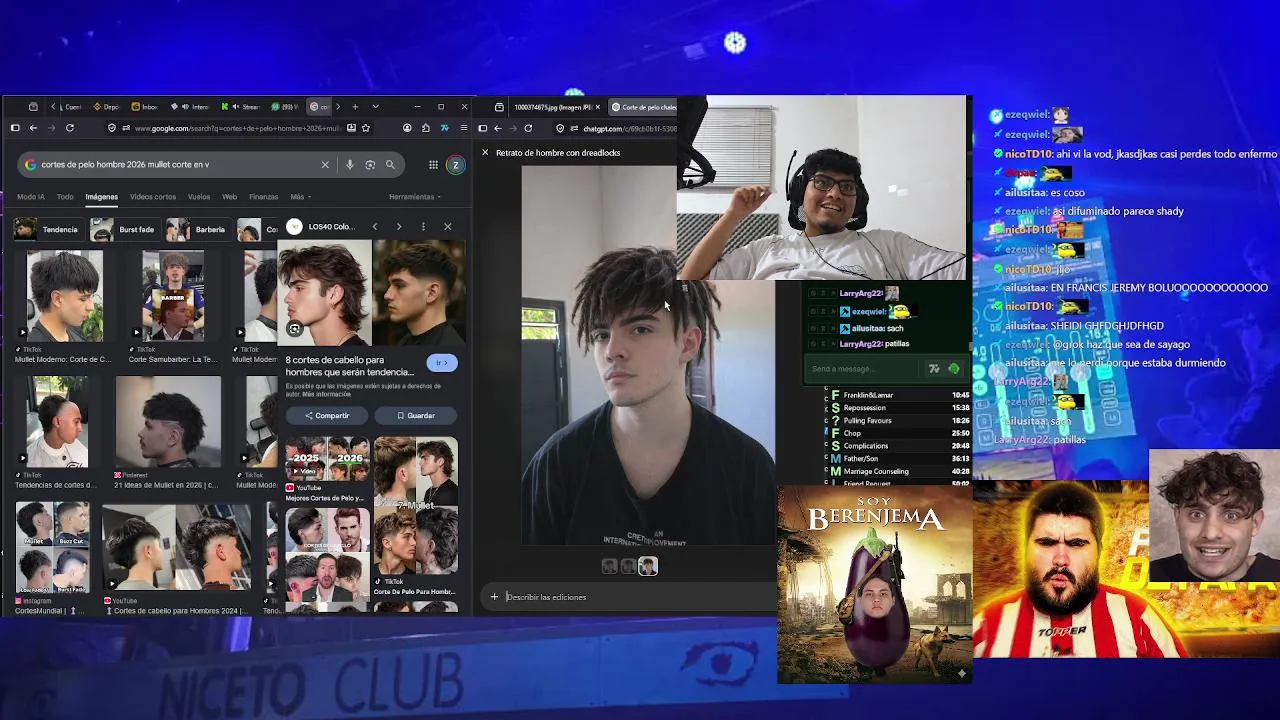Screen dimensions: 1280x720
Task: Click the plus icon beside Describir las ediciones
Action: [494, 597]
